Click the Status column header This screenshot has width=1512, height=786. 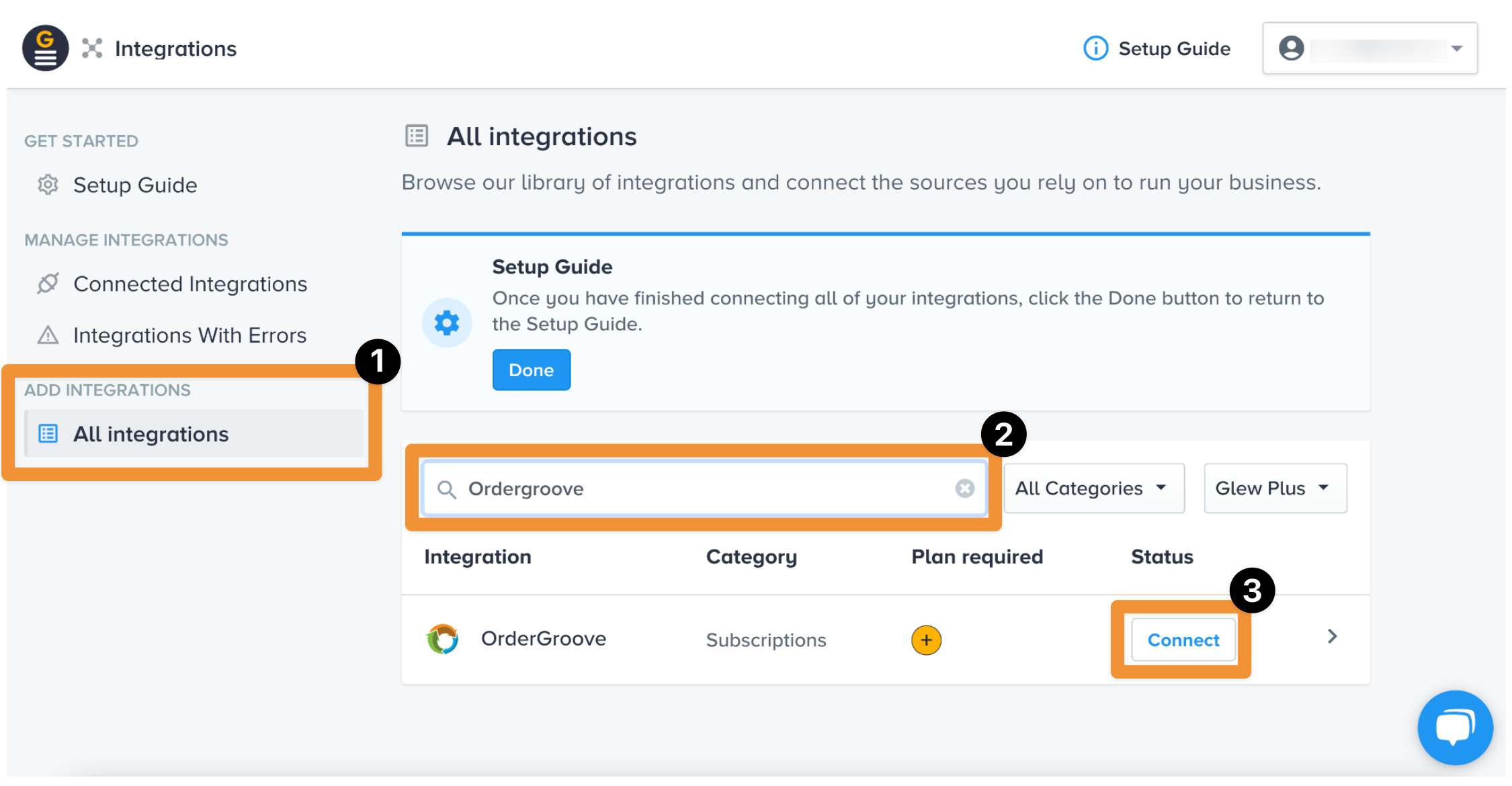click(x=1162, y=557)
